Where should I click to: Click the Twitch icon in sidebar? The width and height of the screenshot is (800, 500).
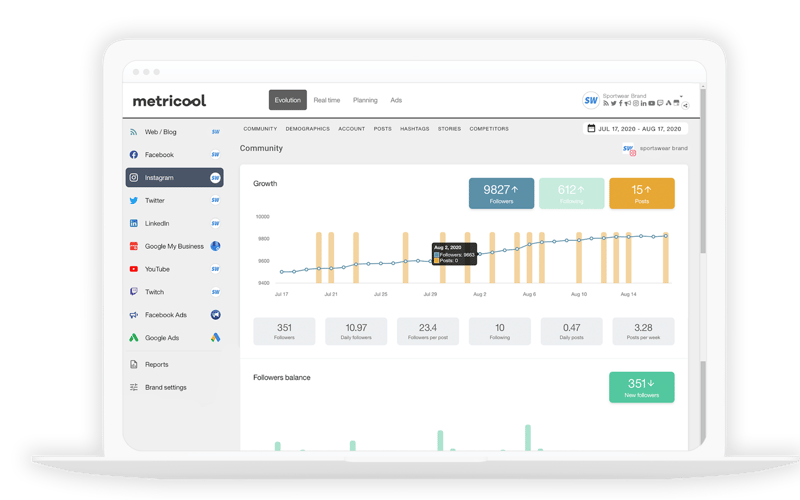tap(134, 292)
